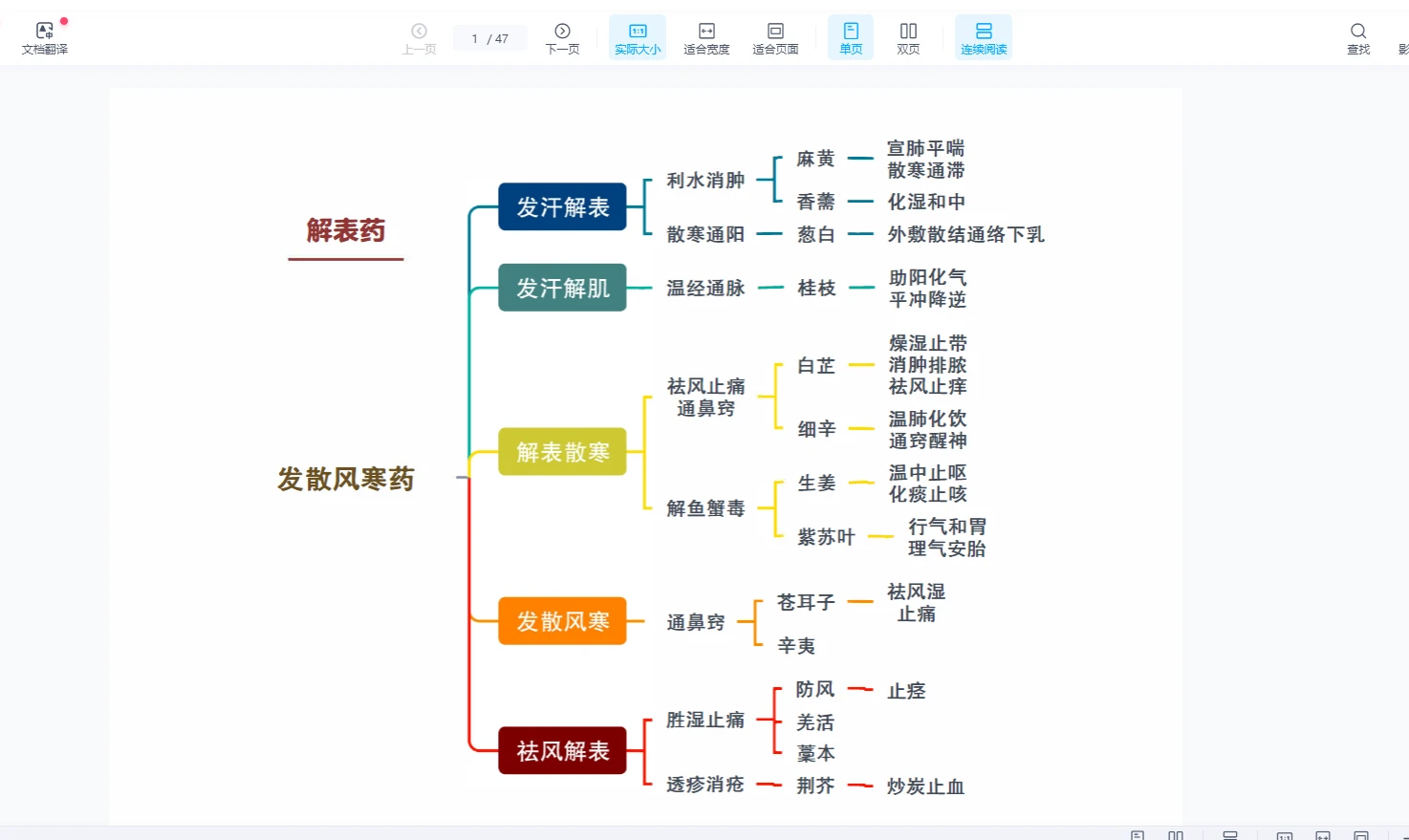Click the fit-width icon in the status bar
The height and width of the screenshot is (840, 1409).
[x=1323, y=835]
